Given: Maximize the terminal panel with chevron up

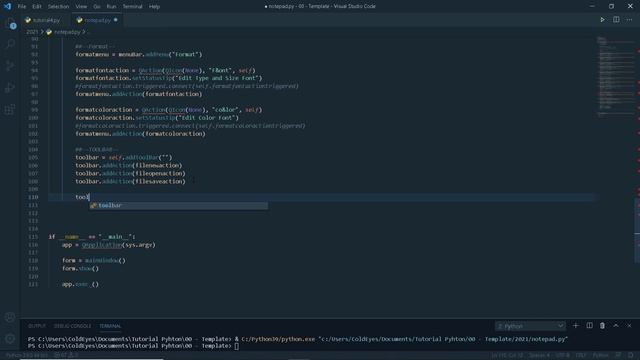Looking at the screenshot, I should [x=616, y=326].
